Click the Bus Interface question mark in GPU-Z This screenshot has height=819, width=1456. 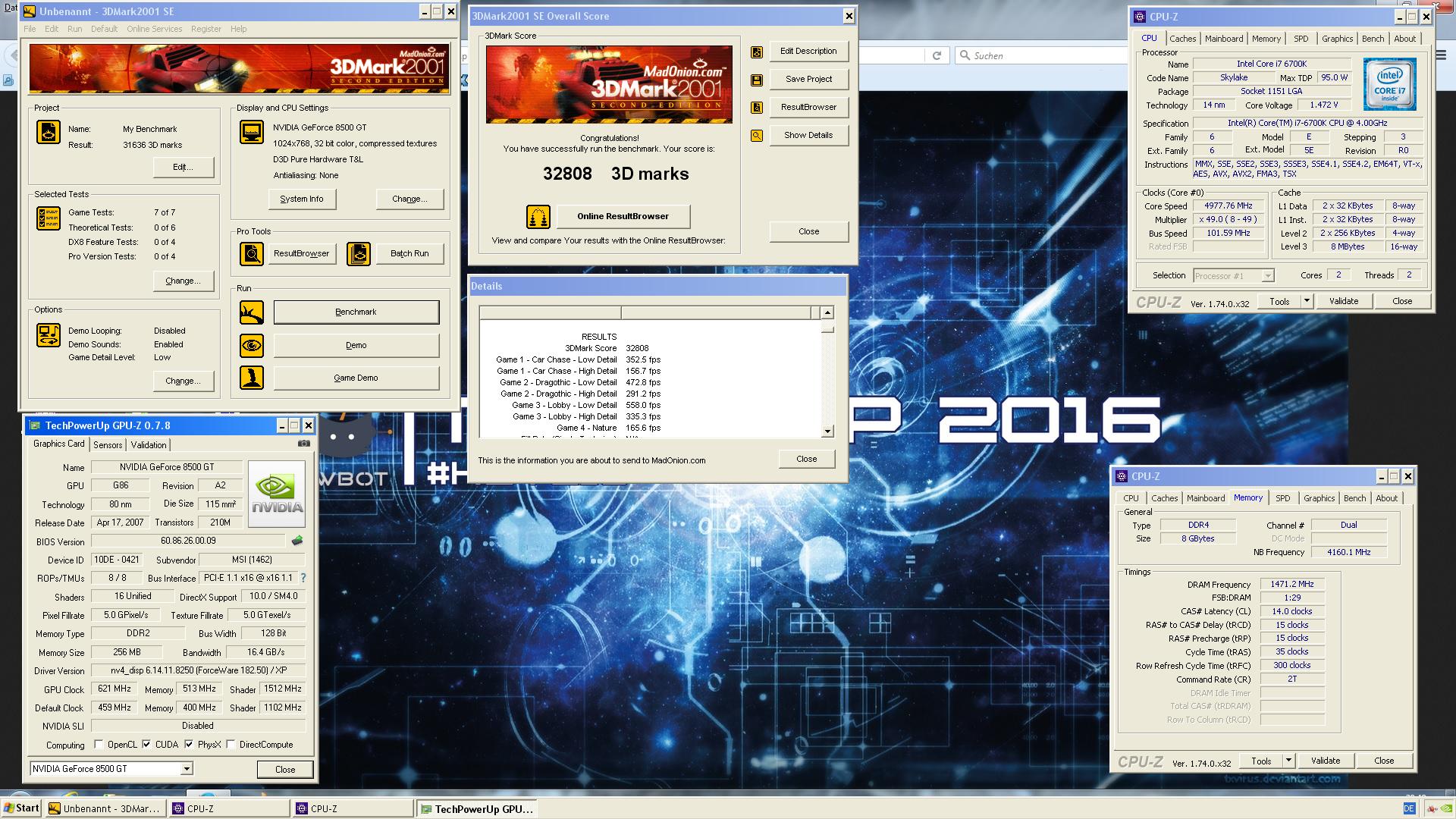point(303,578)
